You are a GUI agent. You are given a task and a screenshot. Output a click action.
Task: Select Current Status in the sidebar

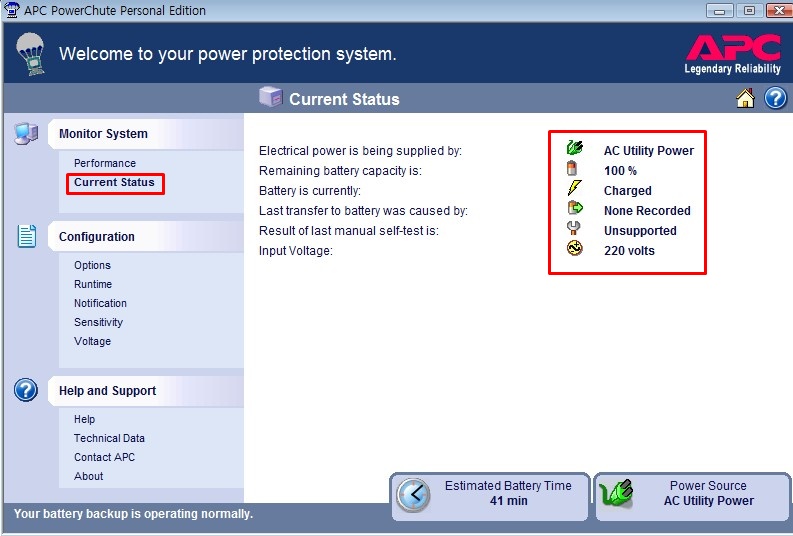114,183
